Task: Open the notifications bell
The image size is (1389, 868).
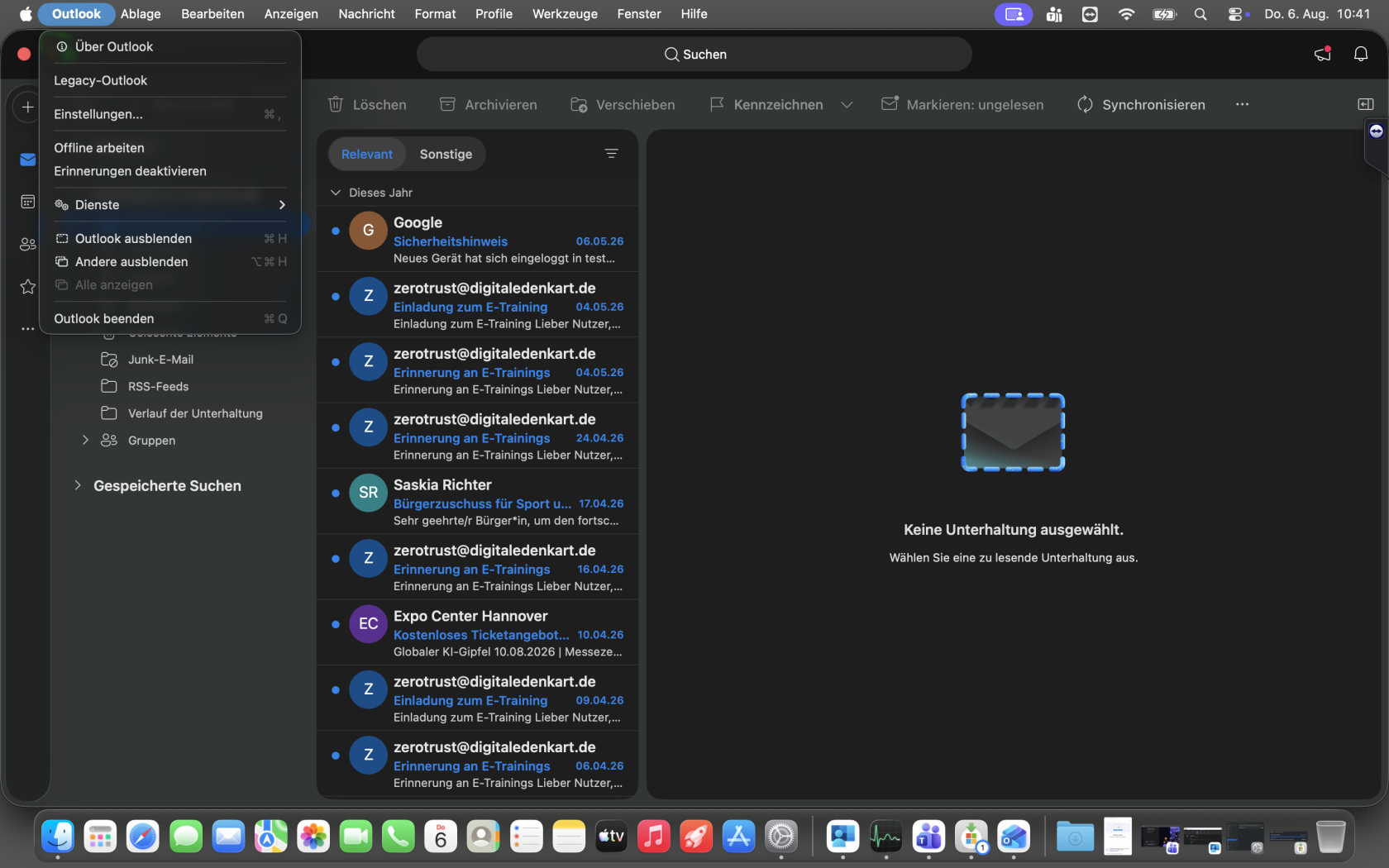Action: click(1361, 54)
